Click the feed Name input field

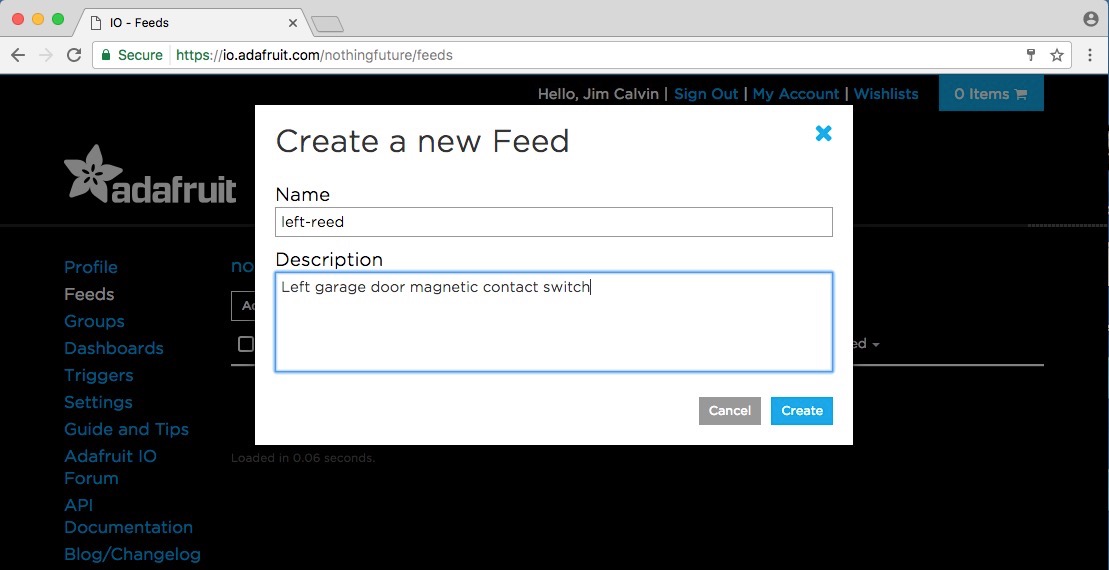[554, 222]
